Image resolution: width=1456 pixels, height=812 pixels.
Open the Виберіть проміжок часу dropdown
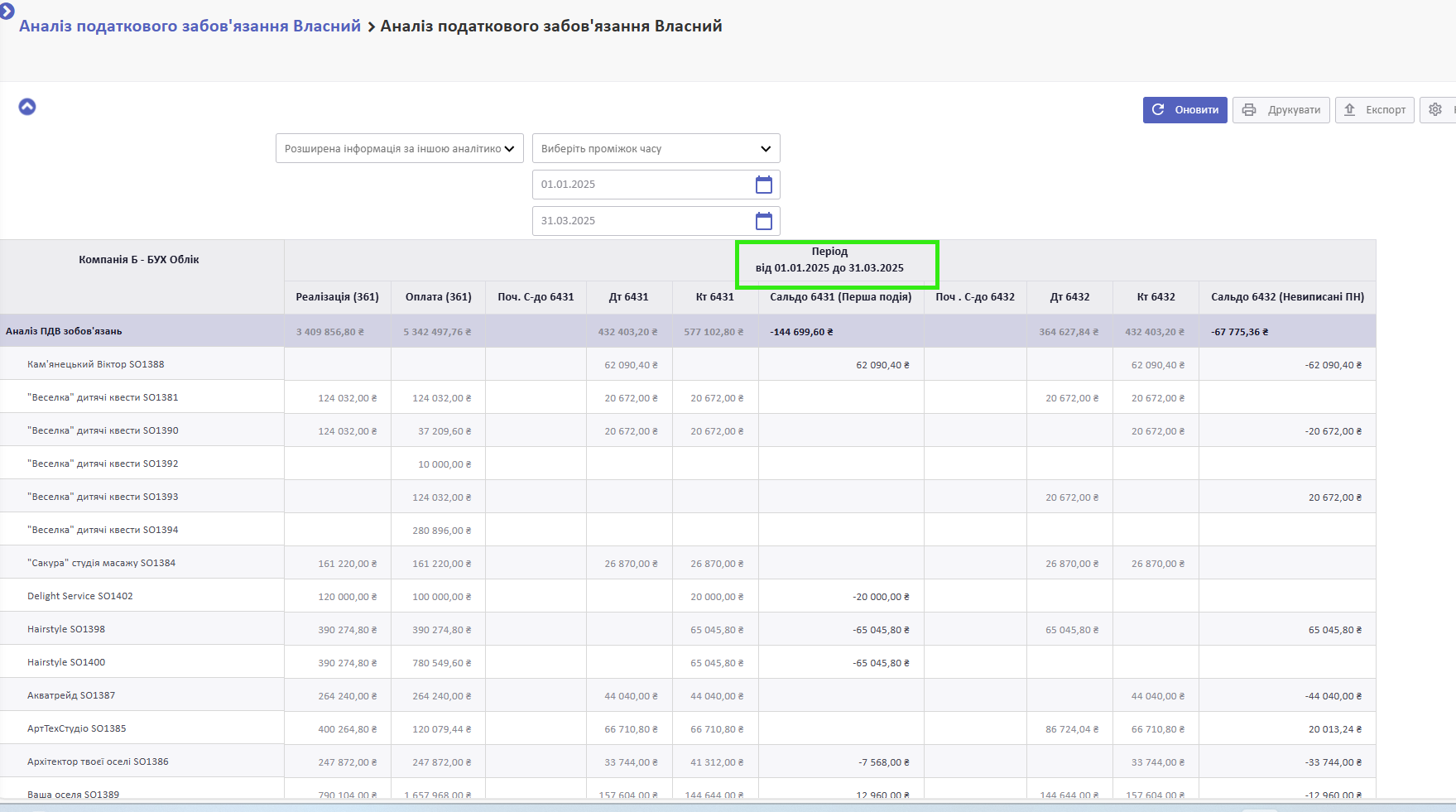656,149
